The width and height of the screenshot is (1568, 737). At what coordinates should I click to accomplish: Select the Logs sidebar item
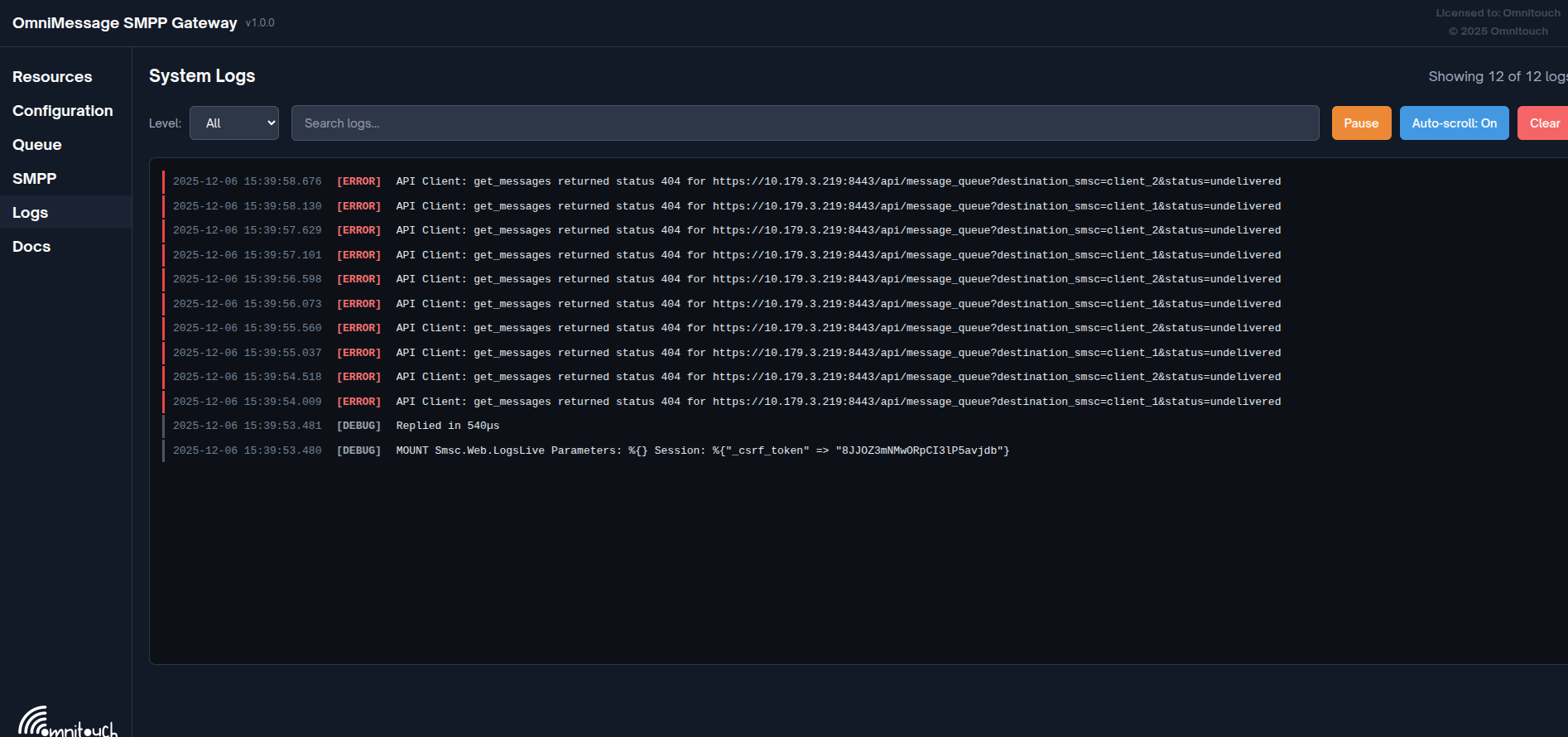pos(31,213)
